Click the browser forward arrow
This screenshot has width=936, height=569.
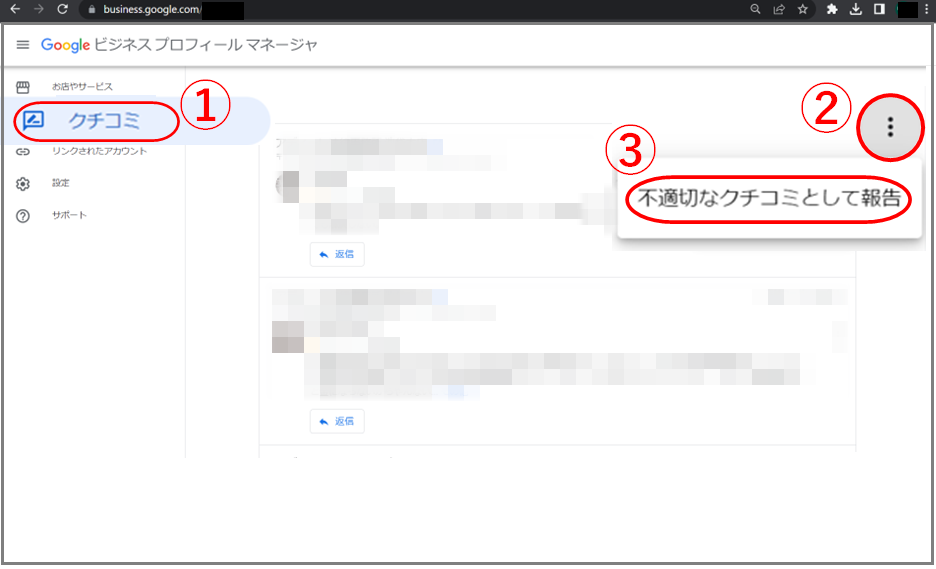[39, 9]
